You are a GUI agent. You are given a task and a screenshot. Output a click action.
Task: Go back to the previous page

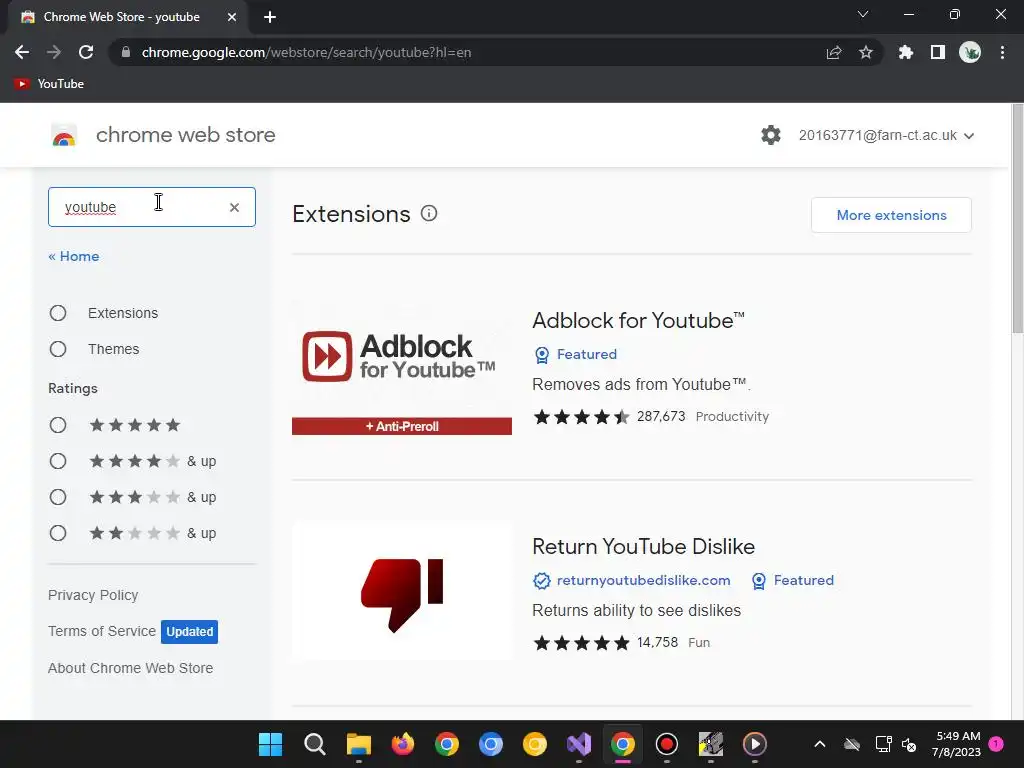pyautogui.click(x=22, y=52)
